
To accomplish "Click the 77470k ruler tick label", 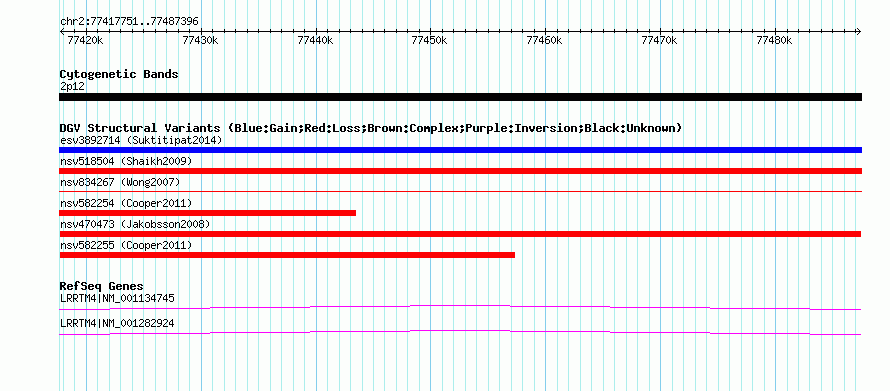I will pyautogui.click(x=660, y=40).
